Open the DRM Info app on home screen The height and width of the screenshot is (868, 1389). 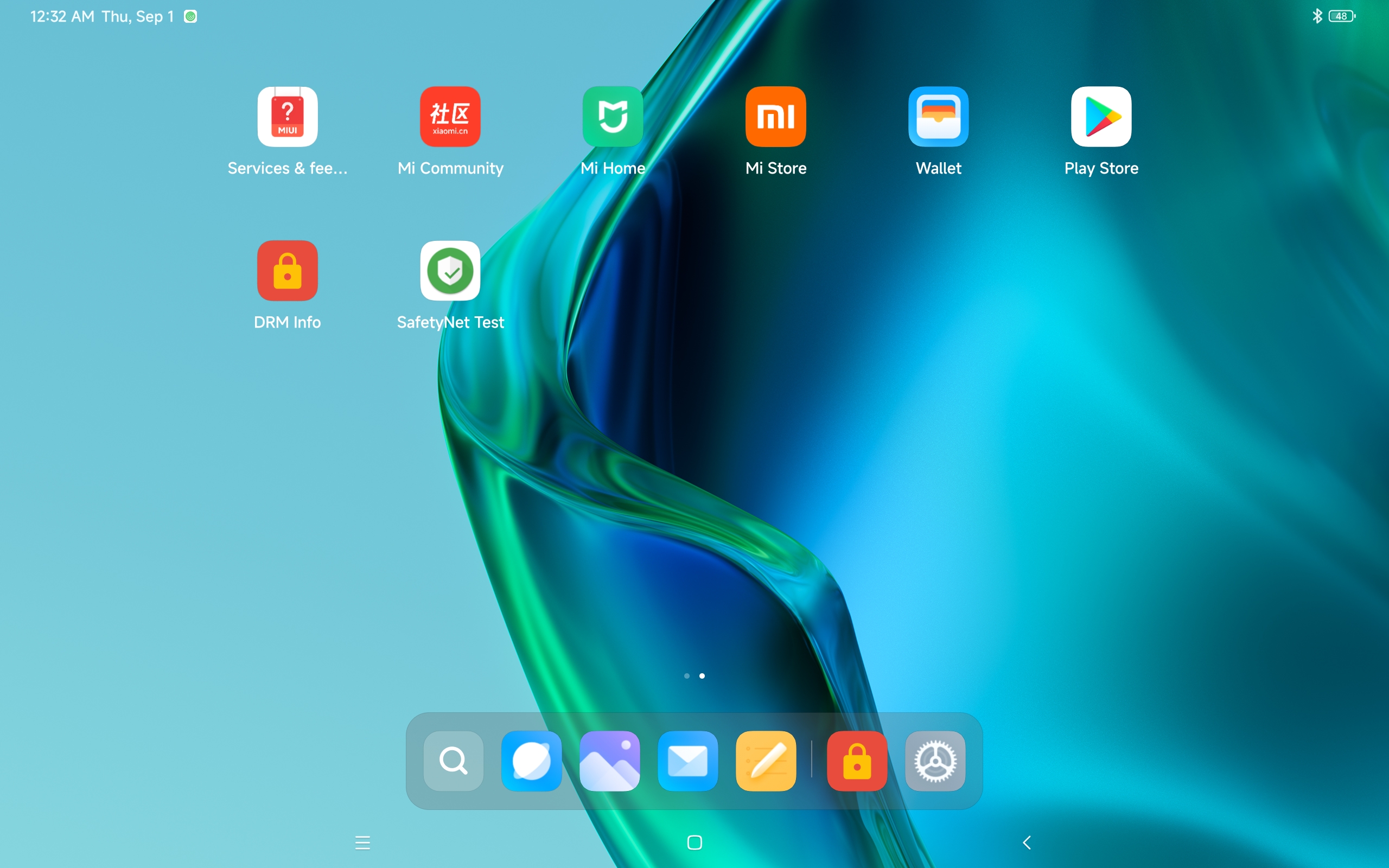pos(287,270)
